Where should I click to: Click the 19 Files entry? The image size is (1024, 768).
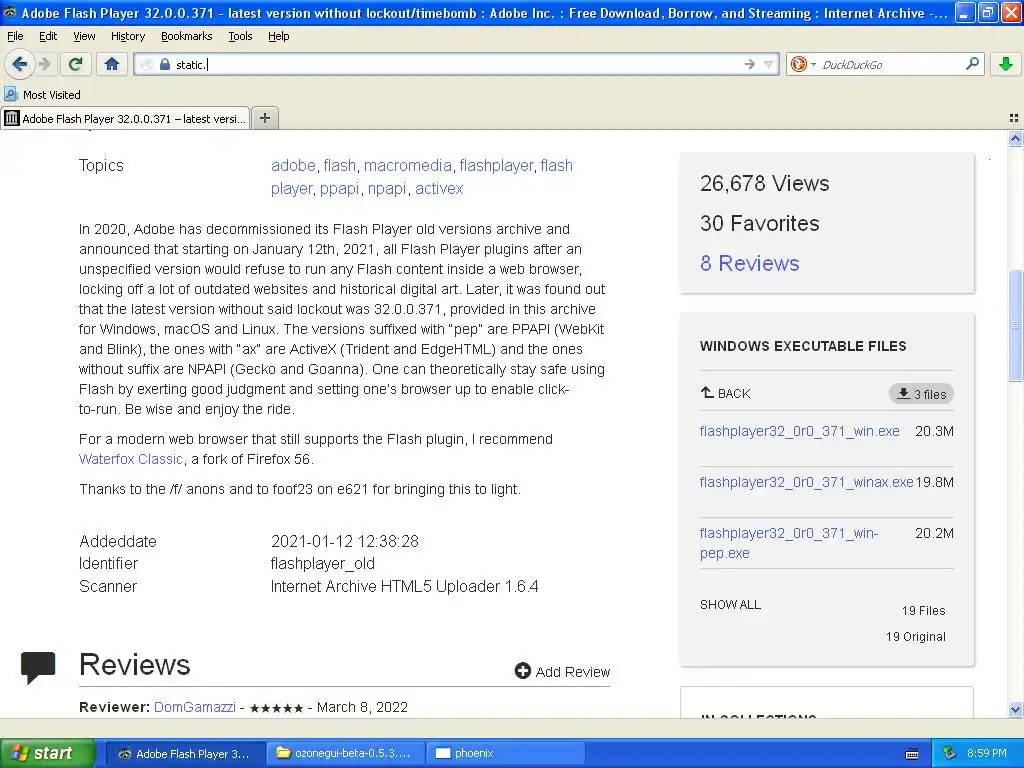coord(923,611)
